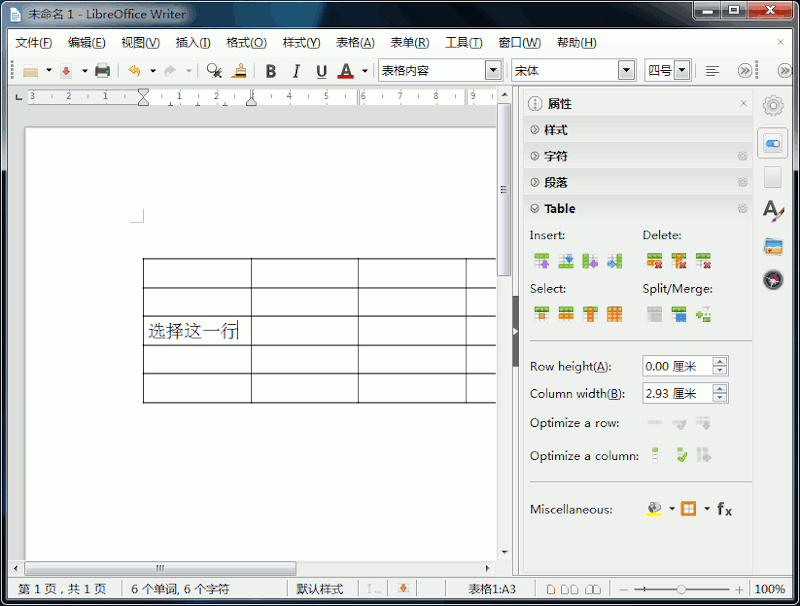Viewport: 800px width, 606px height.
Task: Open the Gallery sidebar deck
Action: (772, 245)
